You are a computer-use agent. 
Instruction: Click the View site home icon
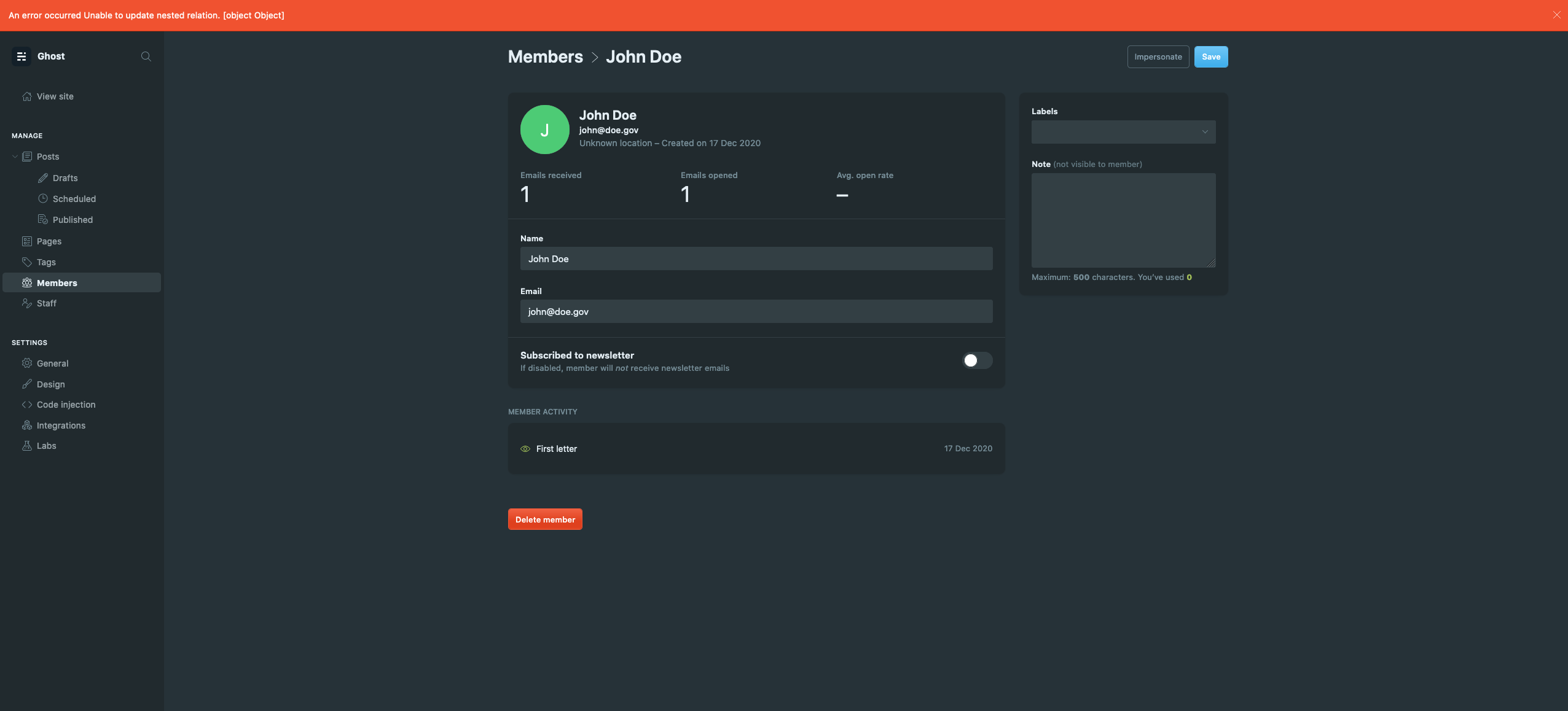coord(27,96)
